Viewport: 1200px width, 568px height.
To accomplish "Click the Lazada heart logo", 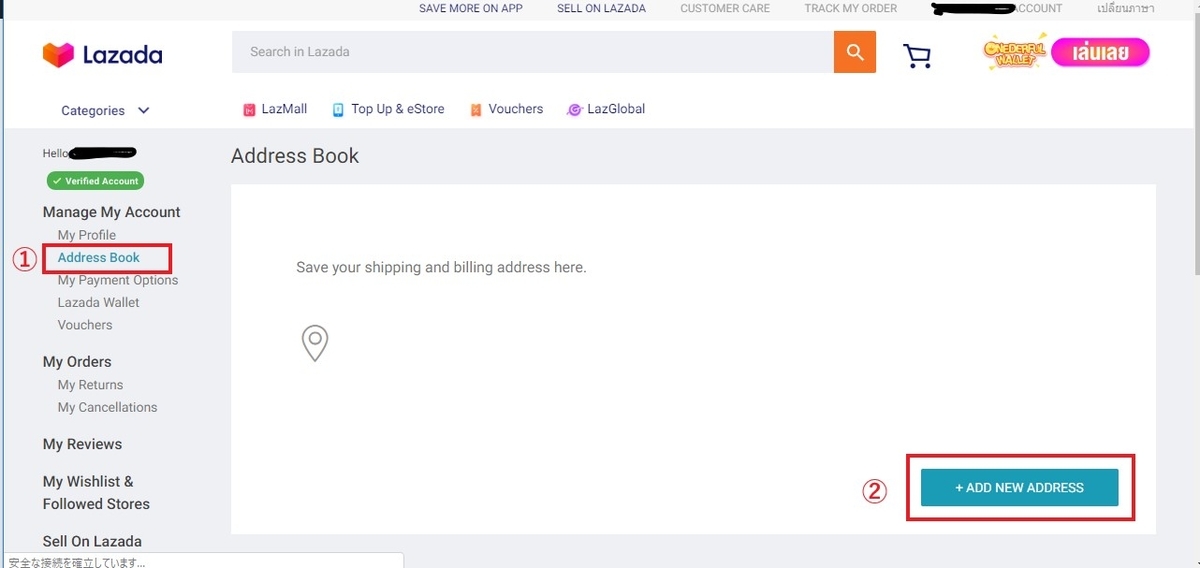I will (x=58, y=54).
